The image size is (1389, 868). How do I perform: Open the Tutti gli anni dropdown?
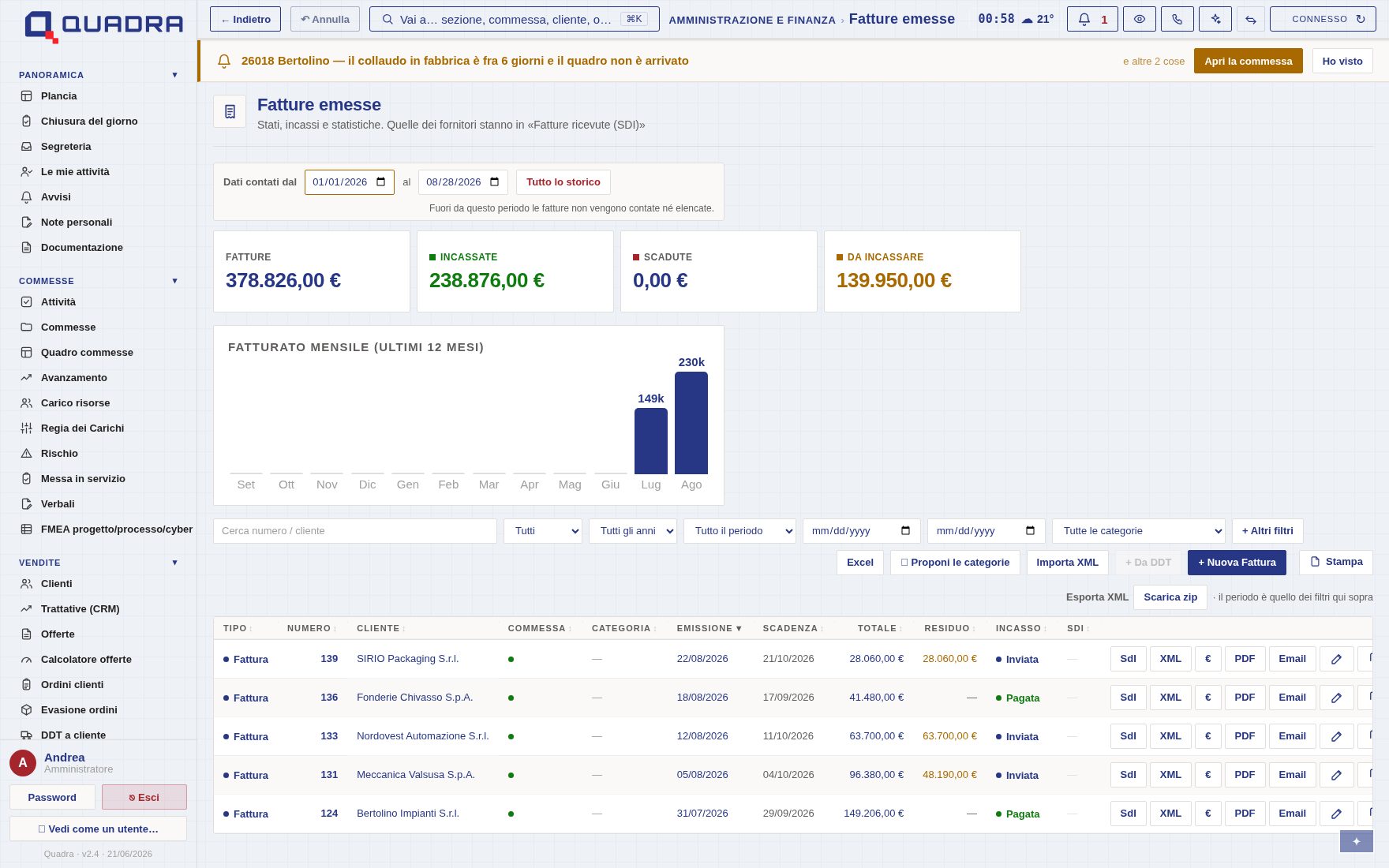(x=633, y=531)
